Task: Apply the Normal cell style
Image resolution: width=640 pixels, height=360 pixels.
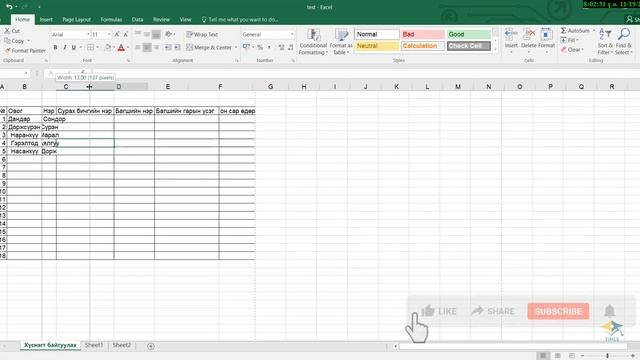Action: 377,34
